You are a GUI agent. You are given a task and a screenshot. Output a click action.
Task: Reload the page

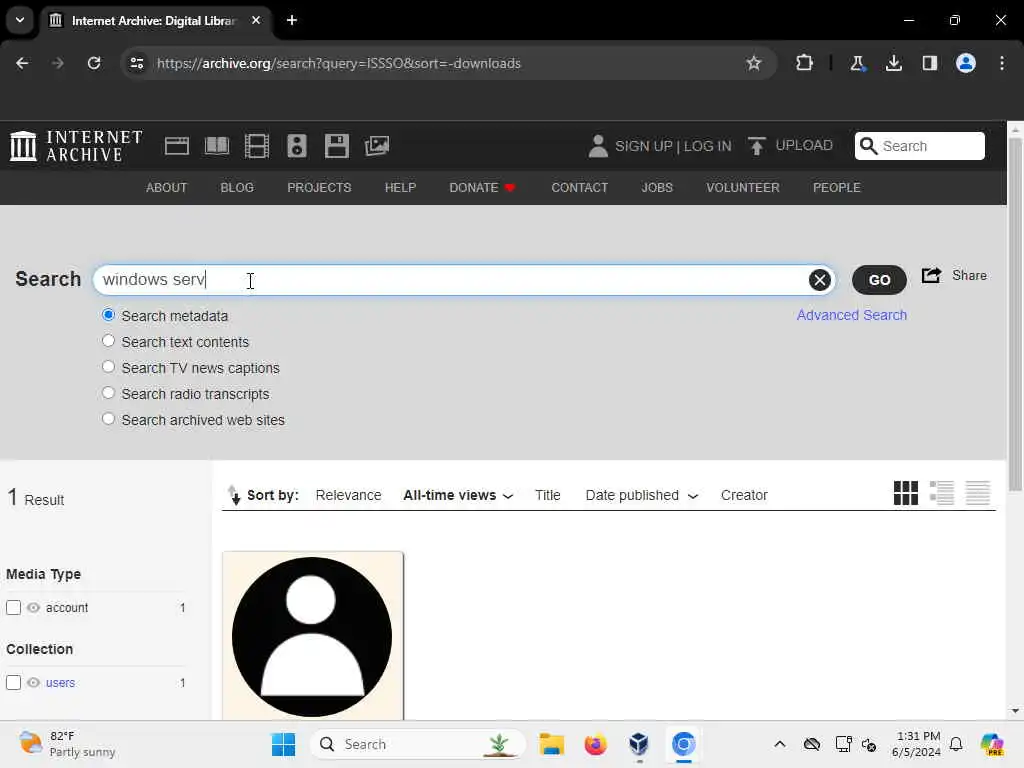94,63
